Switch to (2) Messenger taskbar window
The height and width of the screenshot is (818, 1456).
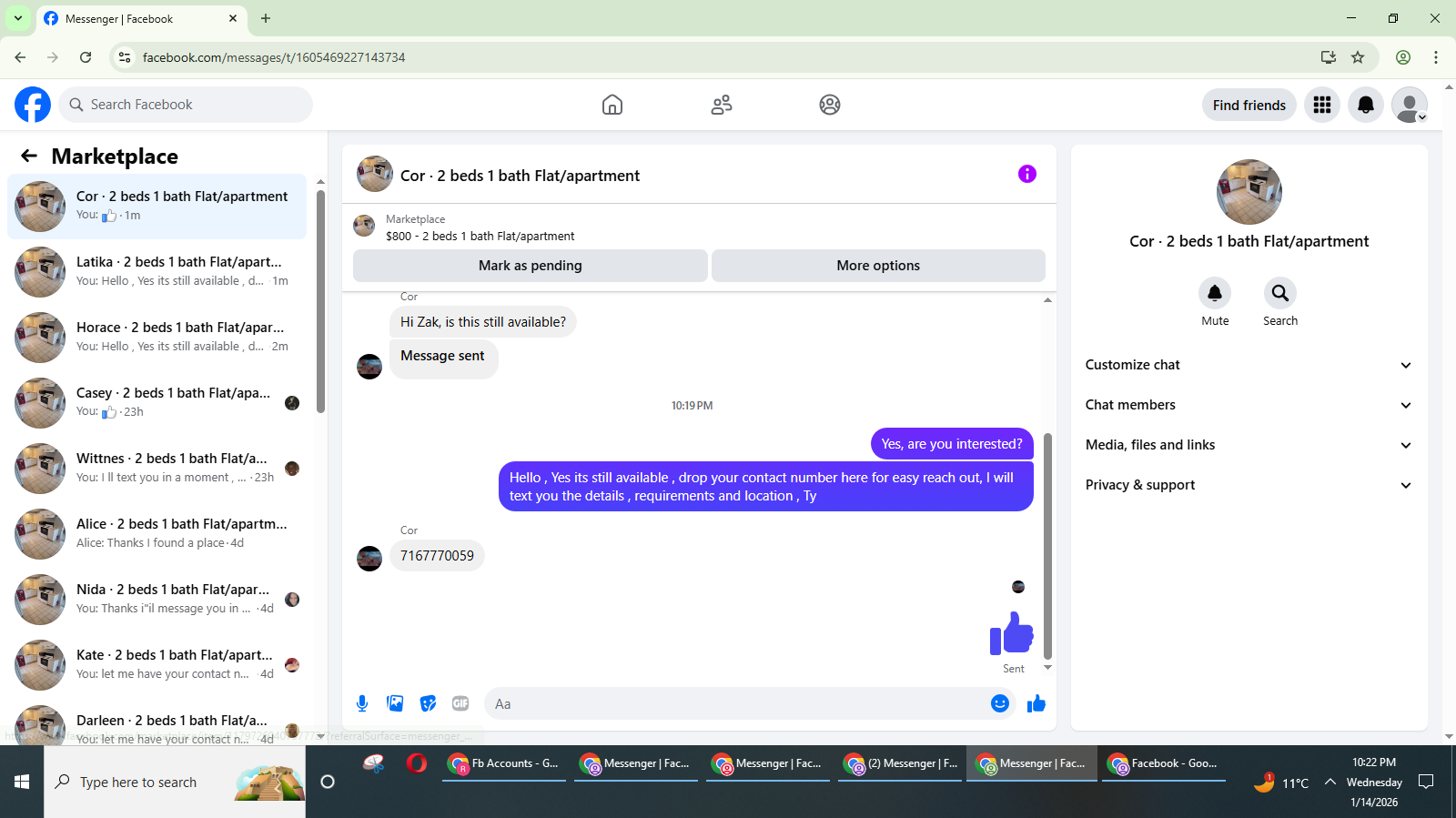click(x=900, y=764)
